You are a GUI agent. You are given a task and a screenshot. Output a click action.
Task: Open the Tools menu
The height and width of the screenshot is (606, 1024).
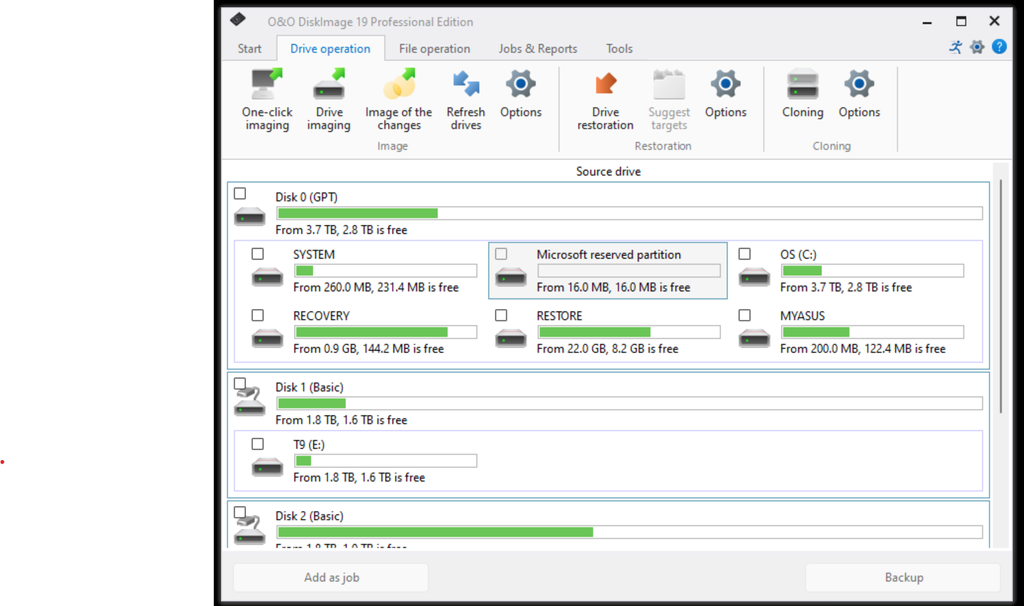[618, 48]
